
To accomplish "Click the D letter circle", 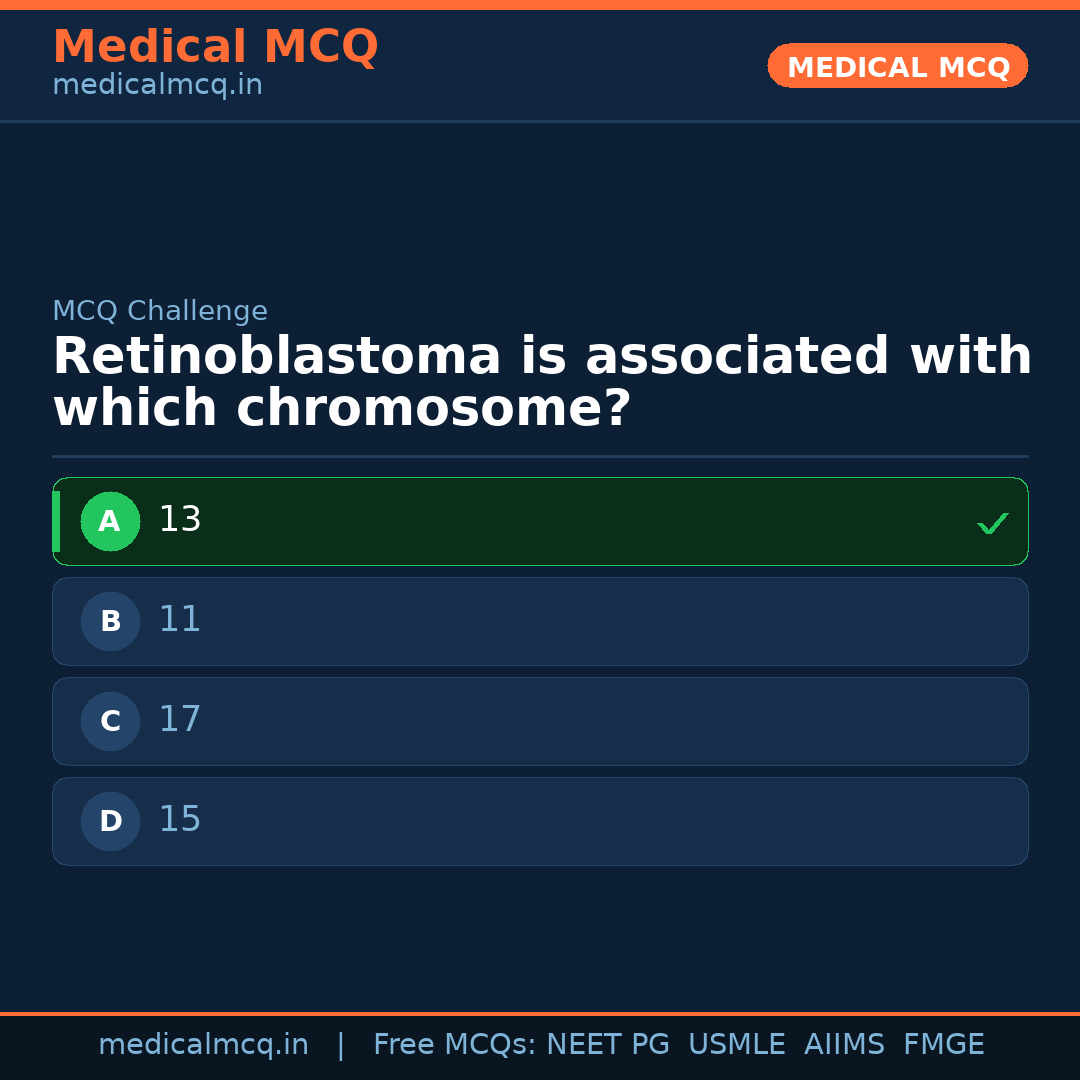I will point(110,821).
